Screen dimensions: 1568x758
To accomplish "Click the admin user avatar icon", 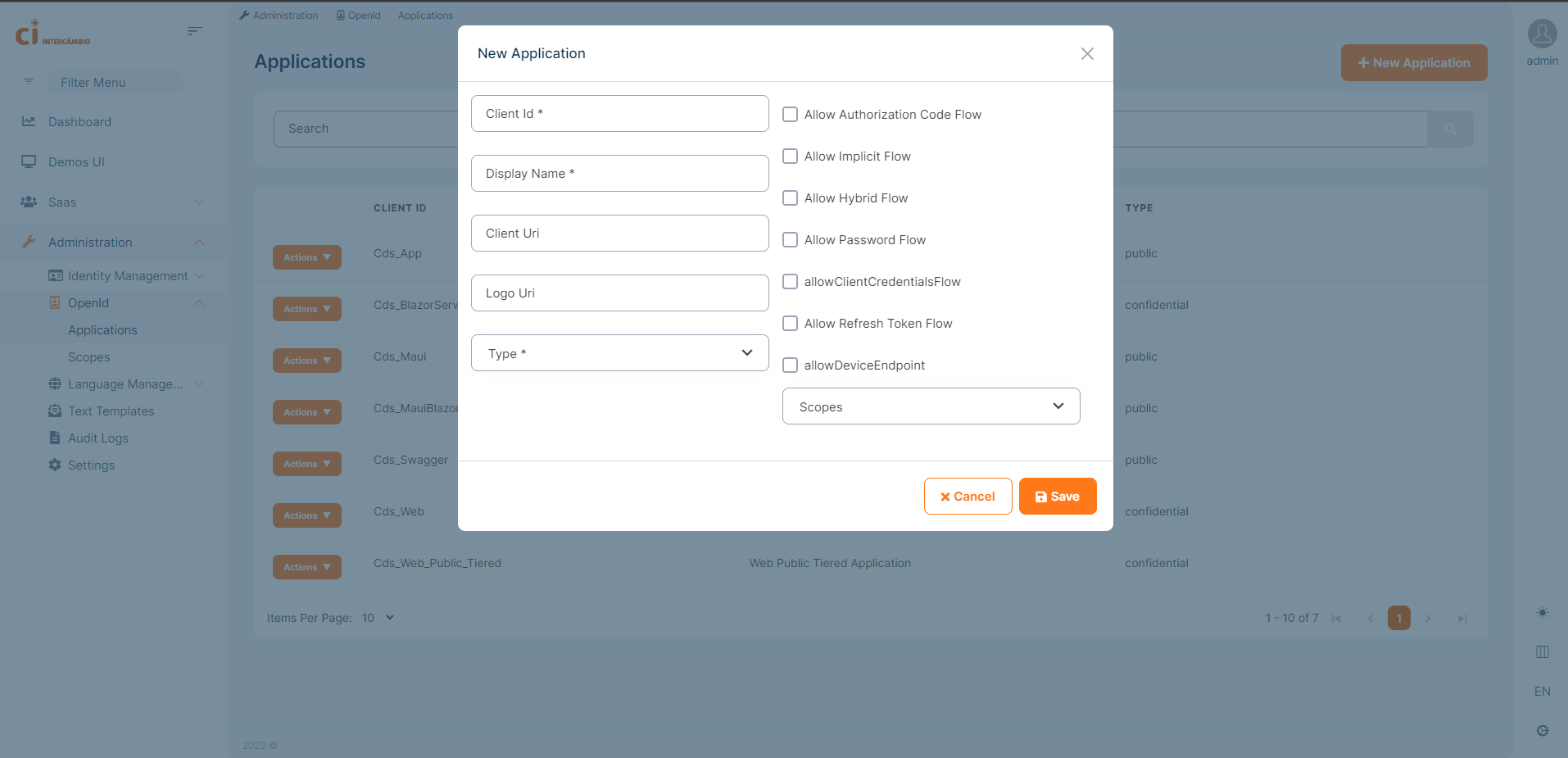I will pos(1542,34).
